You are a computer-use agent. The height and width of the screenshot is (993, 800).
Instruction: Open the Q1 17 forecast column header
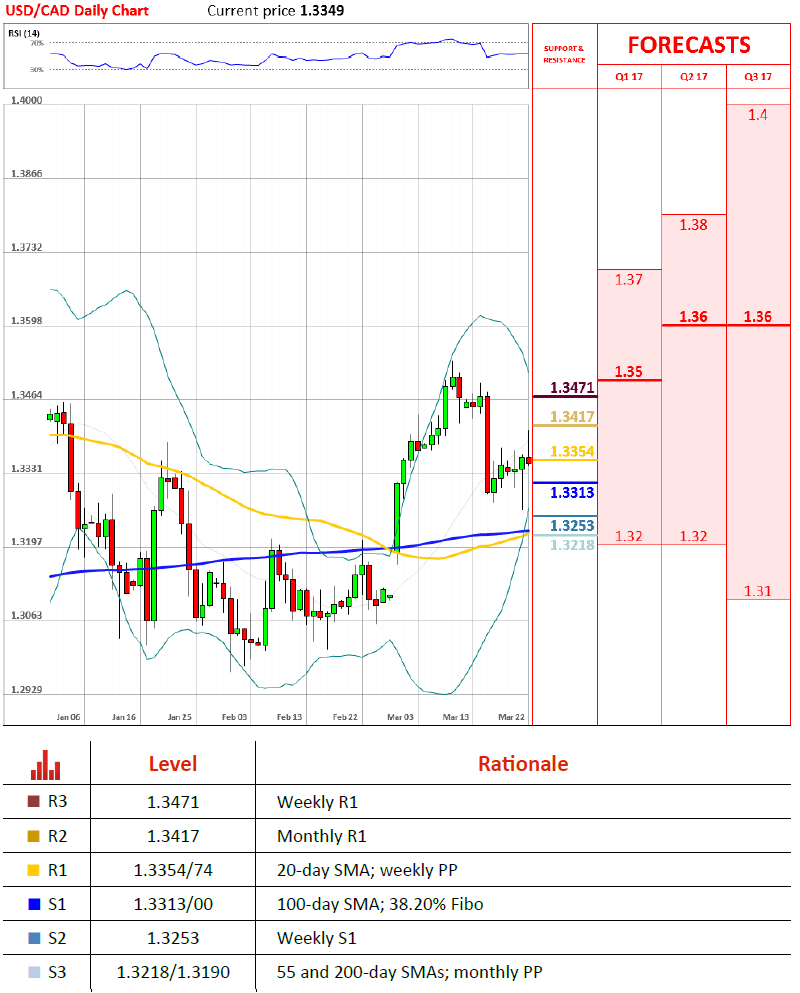(x=629, y=76)
